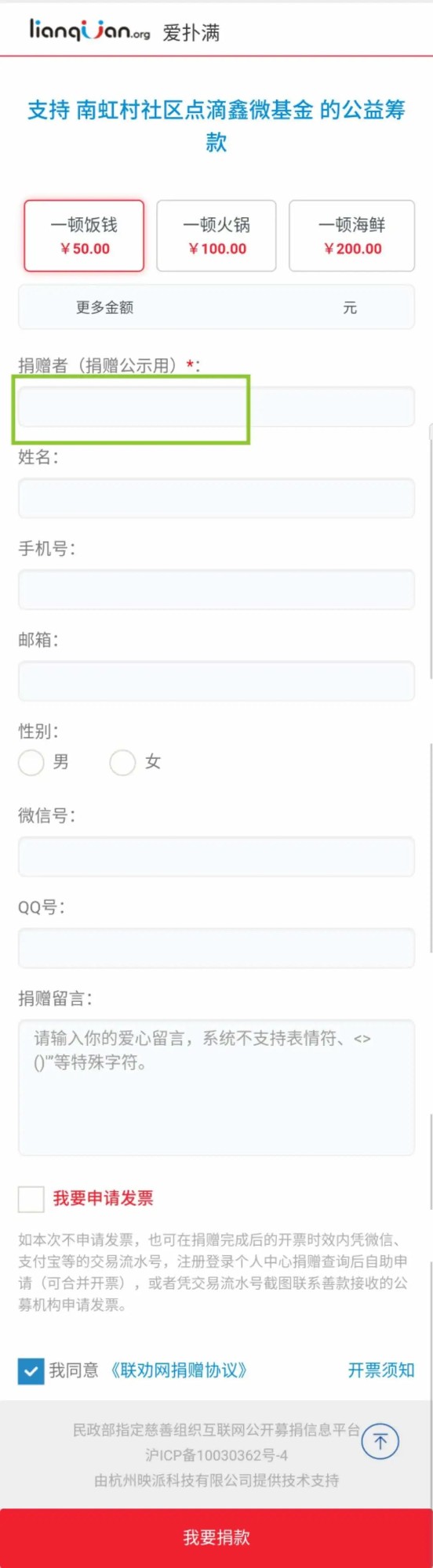Click the red 我要捐款 donate button
This screenshot has height=1568, width=433.
tap(216, 1538)
